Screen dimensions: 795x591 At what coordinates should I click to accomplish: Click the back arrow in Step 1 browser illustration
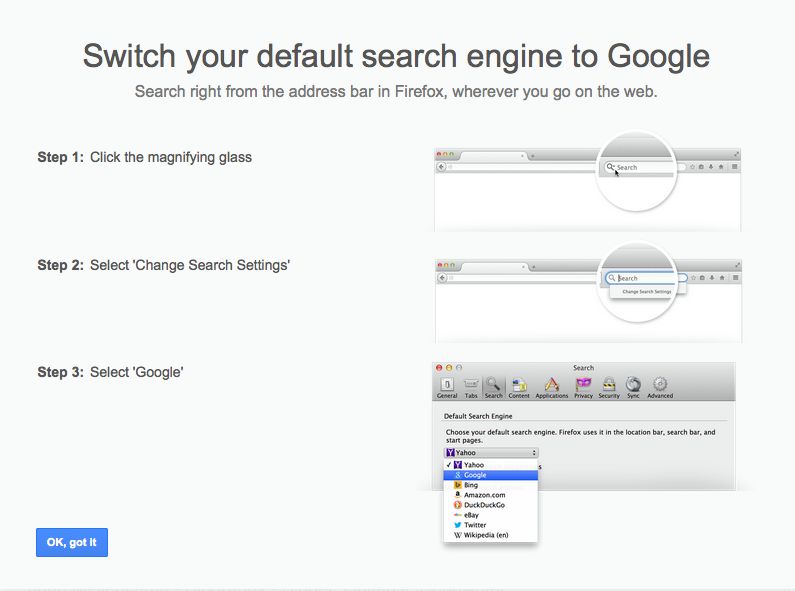coord(441,167)
